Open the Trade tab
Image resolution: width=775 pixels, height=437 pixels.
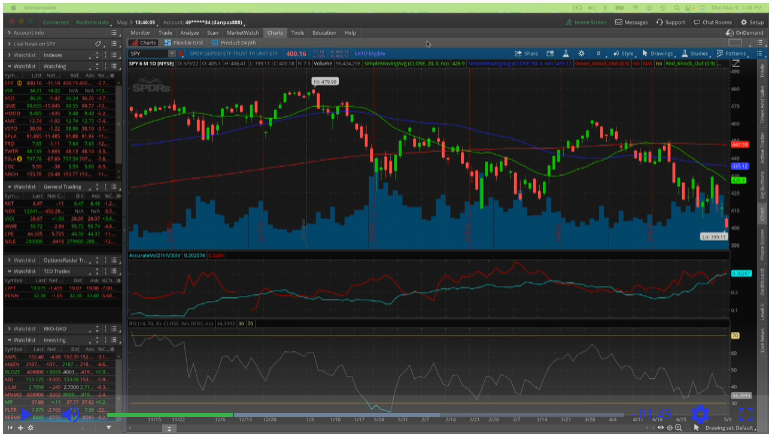pyautogui.click(x=165, y=33)
